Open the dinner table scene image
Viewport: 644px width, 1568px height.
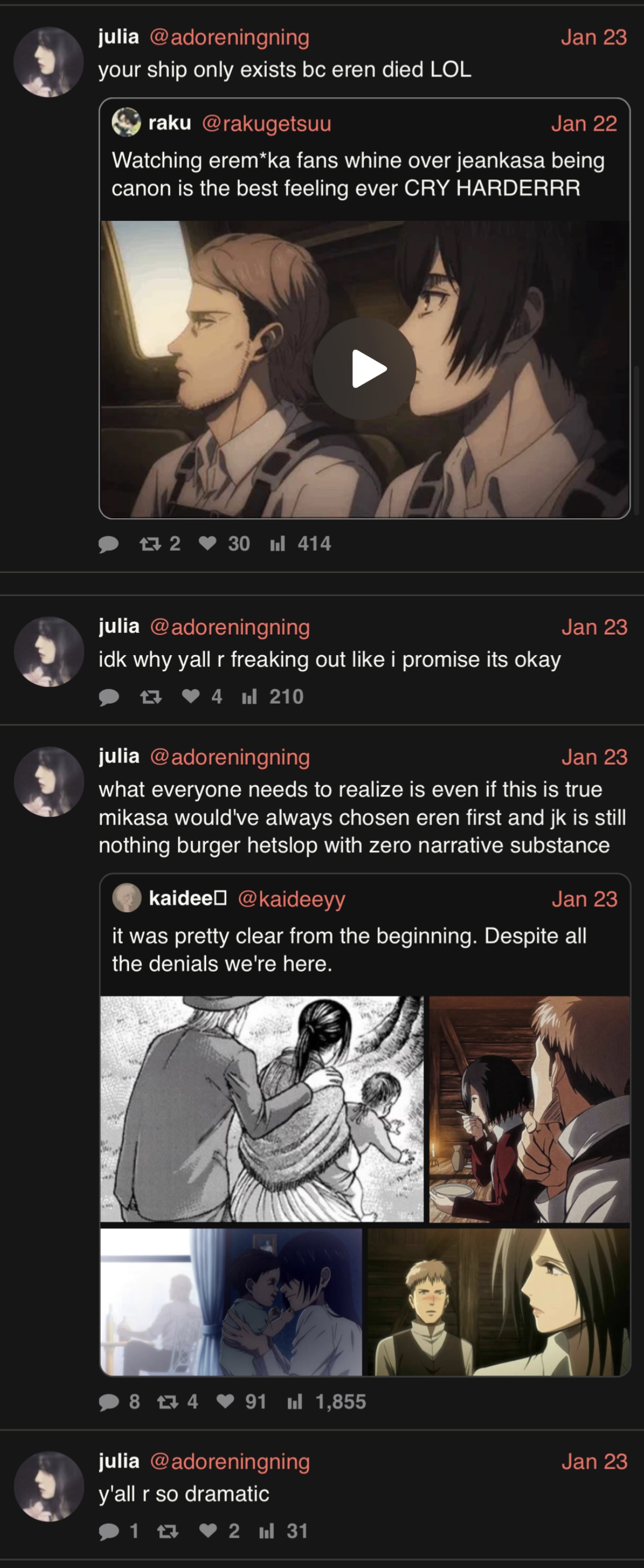(x=529, y=1109)
